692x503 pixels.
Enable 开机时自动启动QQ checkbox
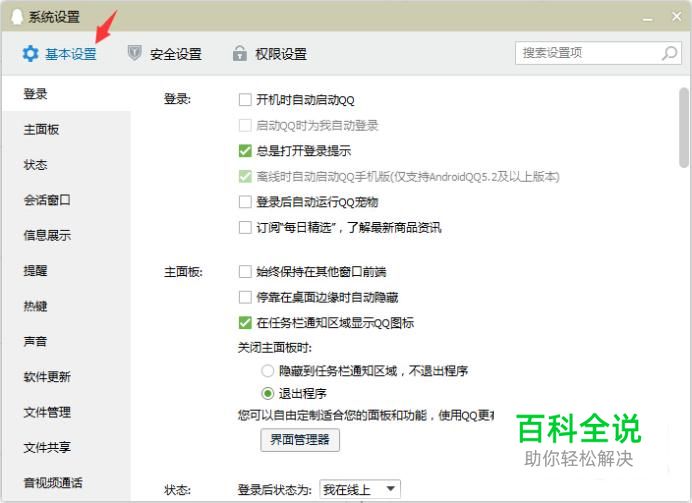click(x=245, y=100)
